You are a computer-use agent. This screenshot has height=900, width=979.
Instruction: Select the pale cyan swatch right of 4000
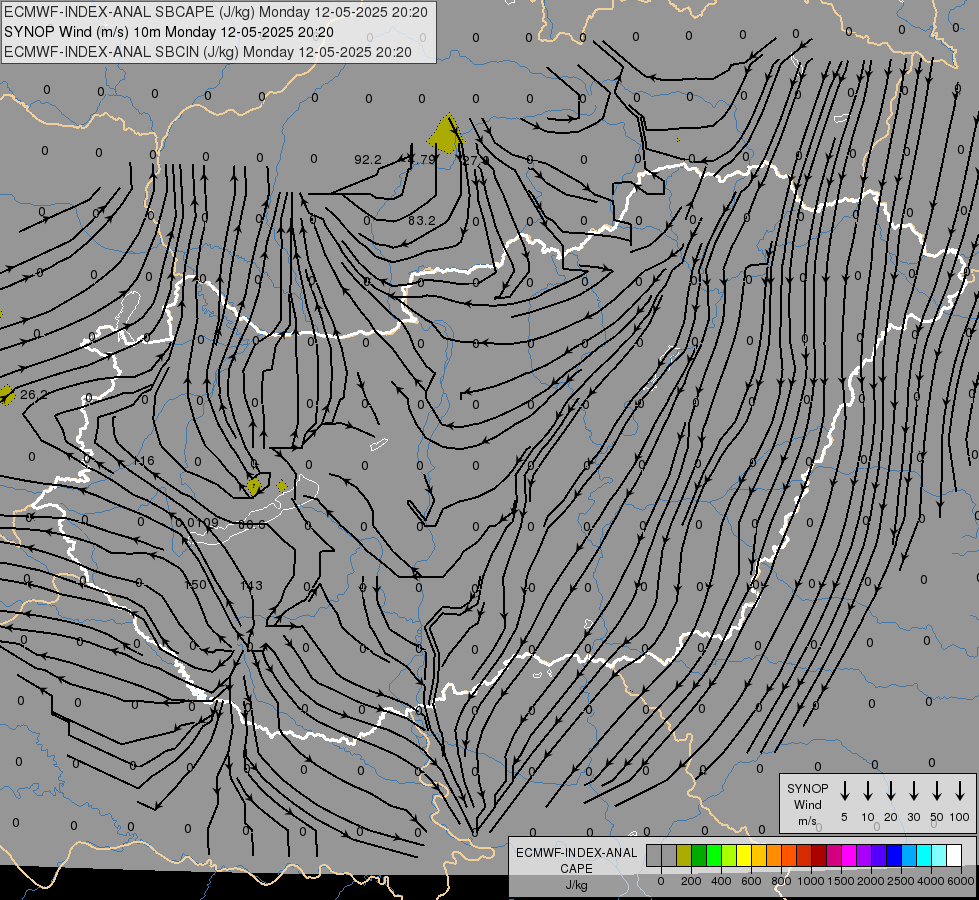938,855
